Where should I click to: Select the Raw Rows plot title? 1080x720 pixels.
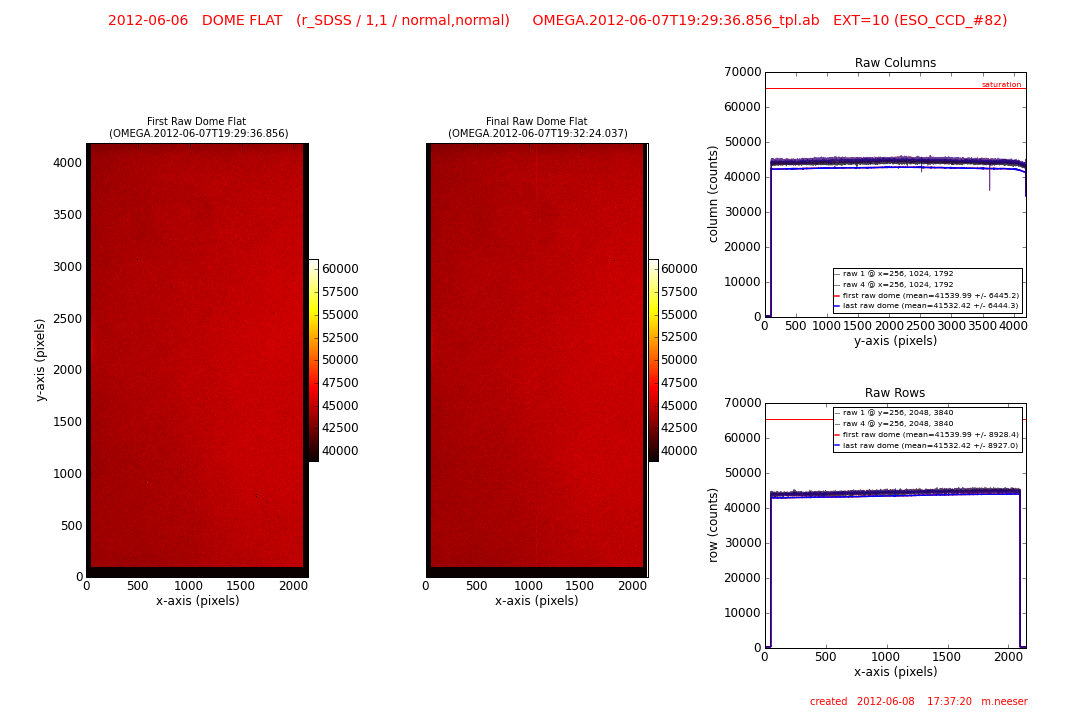pos(895,393)
